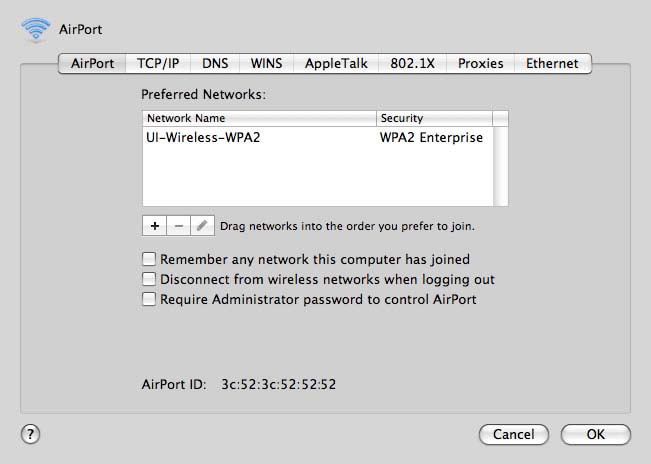Image resolution: width=651 pixels, height=464 pixels.
Task: Click the Preferred Networks label
Action: coord(203,95)
